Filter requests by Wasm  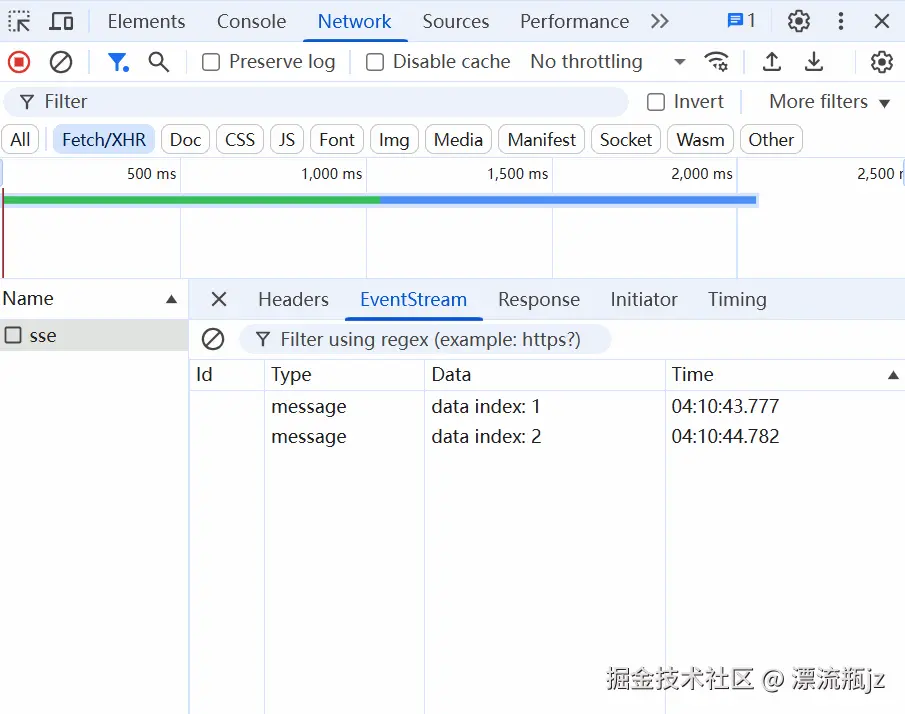coord(700,140)
